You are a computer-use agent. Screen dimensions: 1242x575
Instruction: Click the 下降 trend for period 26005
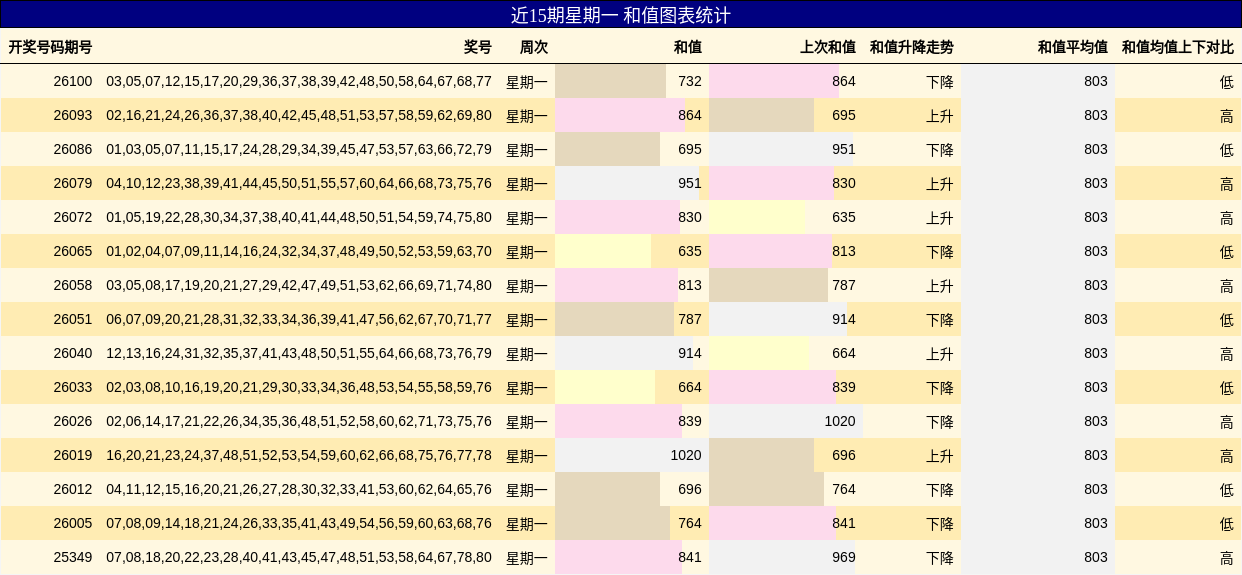940,524
